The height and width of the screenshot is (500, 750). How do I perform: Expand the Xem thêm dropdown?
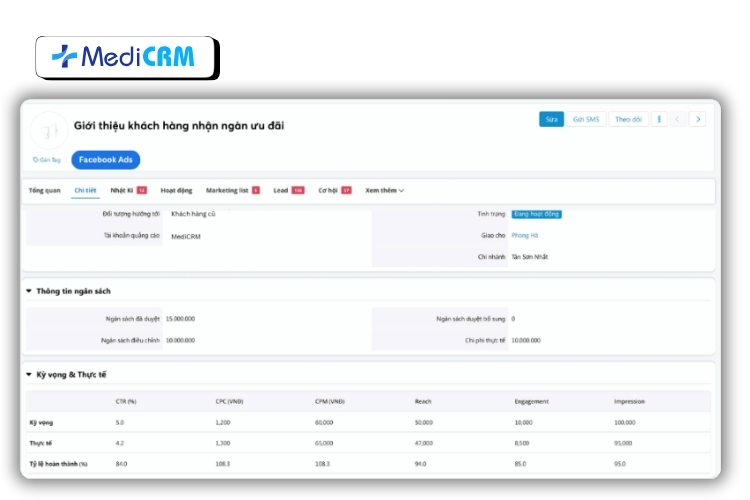click(385, 190)
